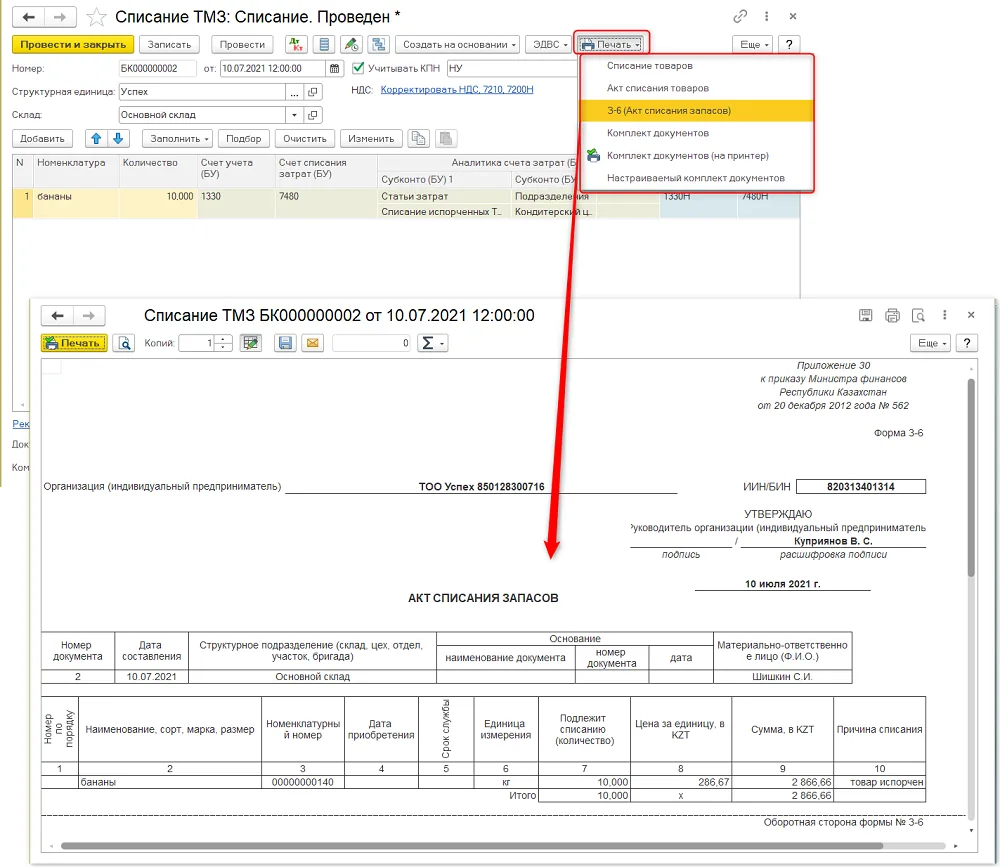Open the Заполнить dropdown
The image size is (1000, 867).
179,138
